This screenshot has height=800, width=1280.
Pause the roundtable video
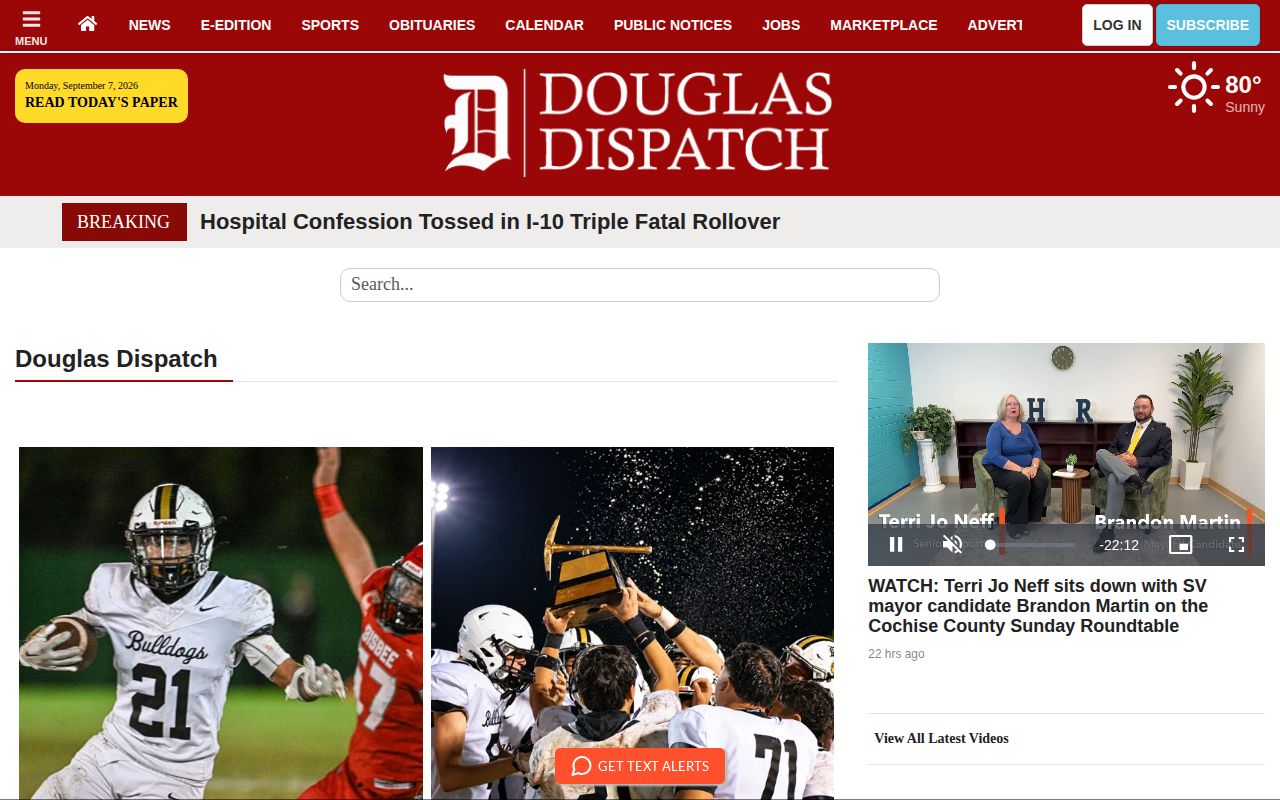pyautogui.click(x=896, y=545)
